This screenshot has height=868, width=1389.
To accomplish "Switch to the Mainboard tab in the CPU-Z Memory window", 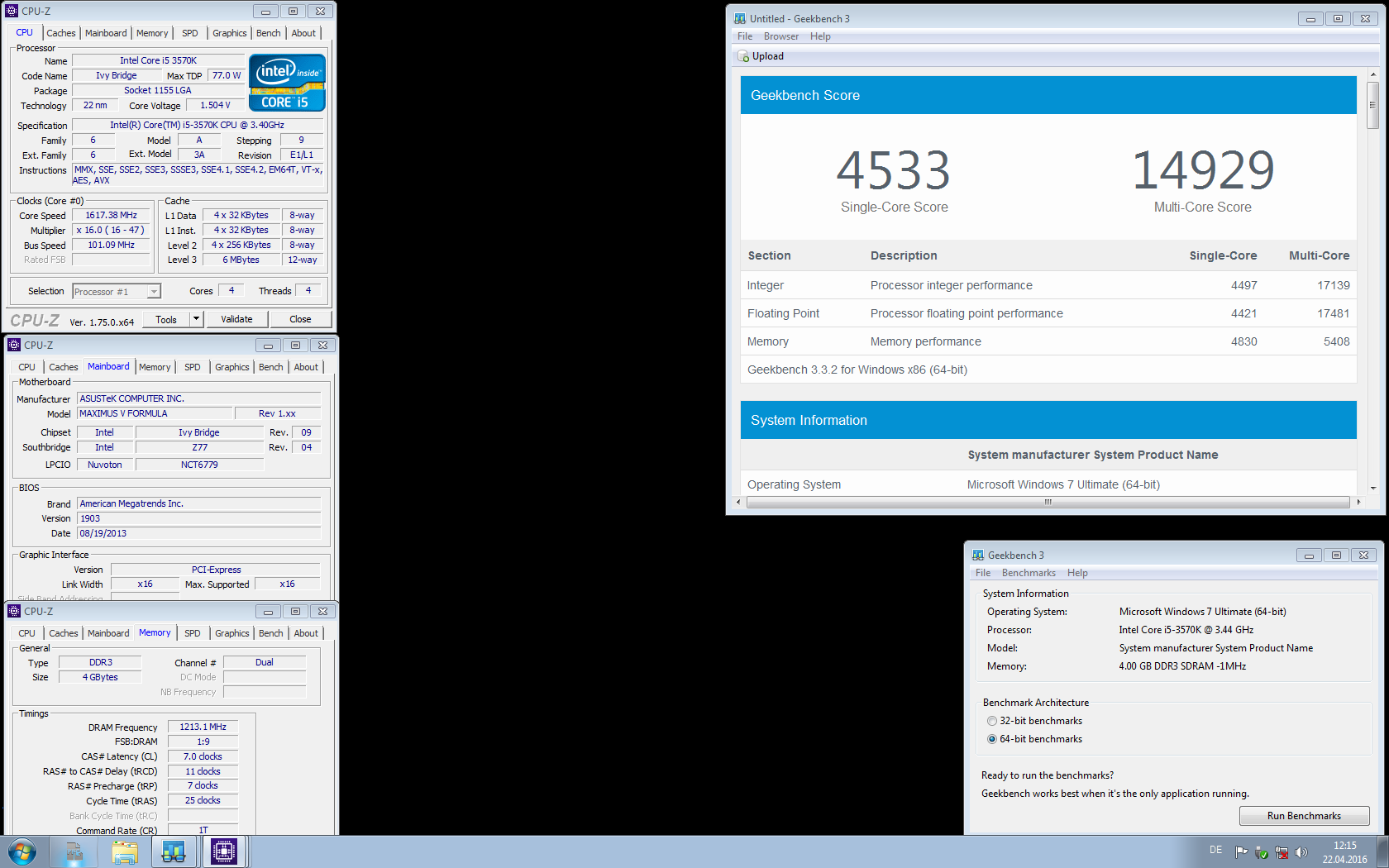I will [108, 633].
